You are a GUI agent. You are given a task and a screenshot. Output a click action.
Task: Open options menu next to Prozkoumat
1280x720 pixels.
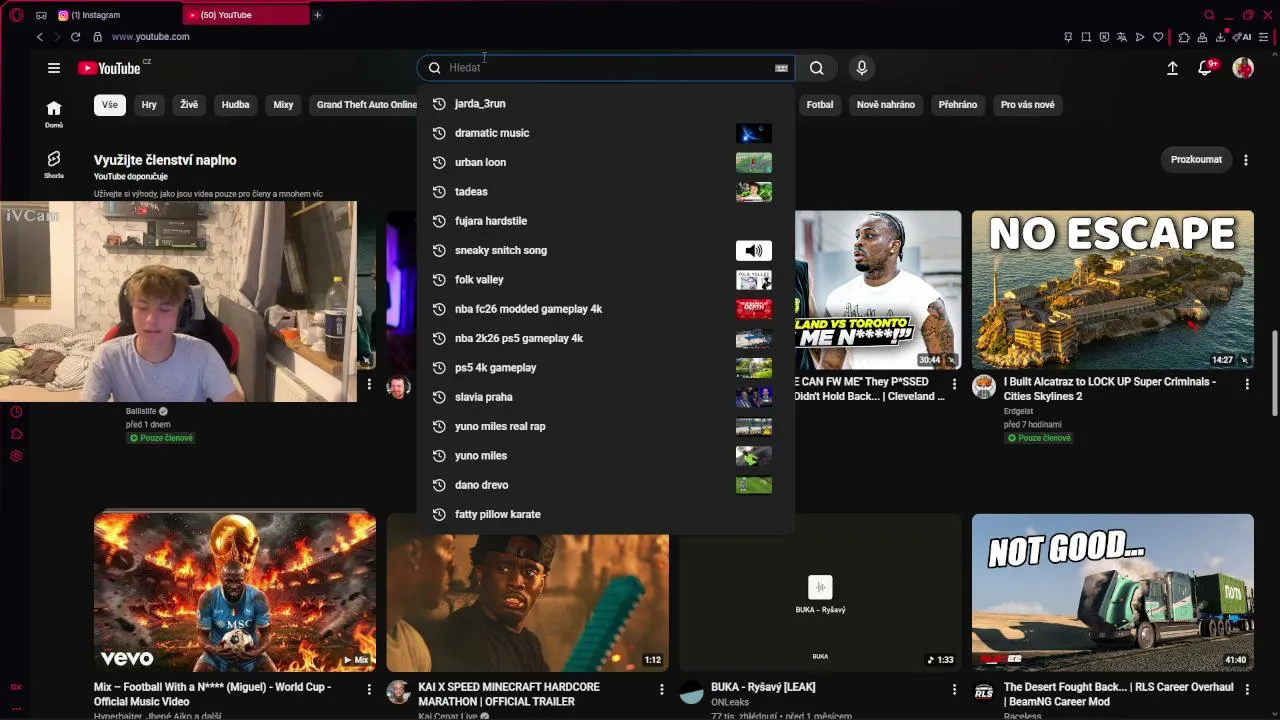click(x=1246, y=160)
